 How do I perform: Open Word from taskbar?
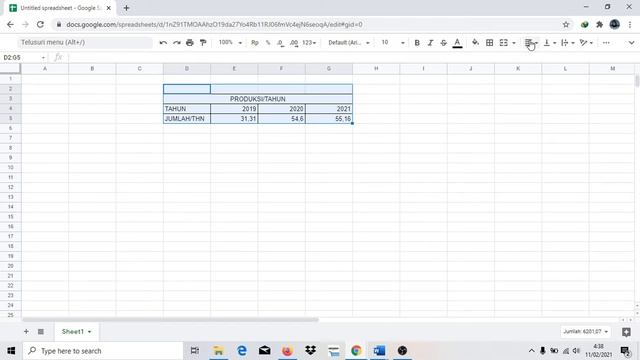click(x=379, y=351)
